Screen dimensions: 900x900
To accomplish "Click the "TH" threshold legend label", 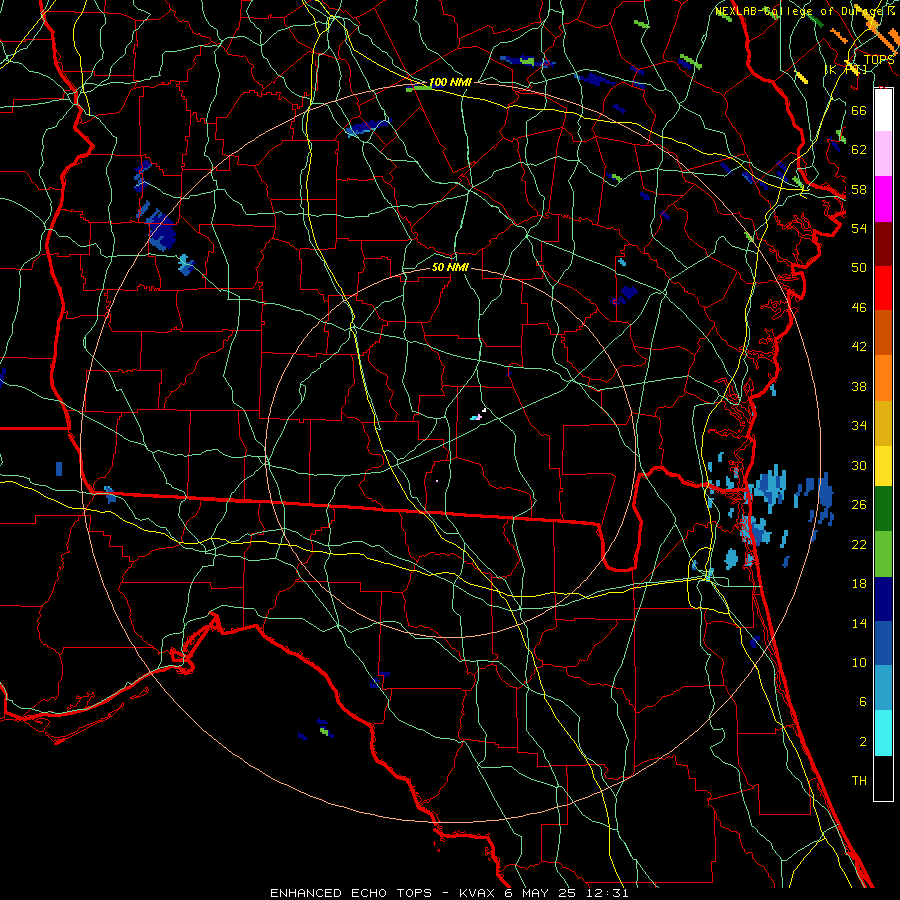I will coord(859,781).
